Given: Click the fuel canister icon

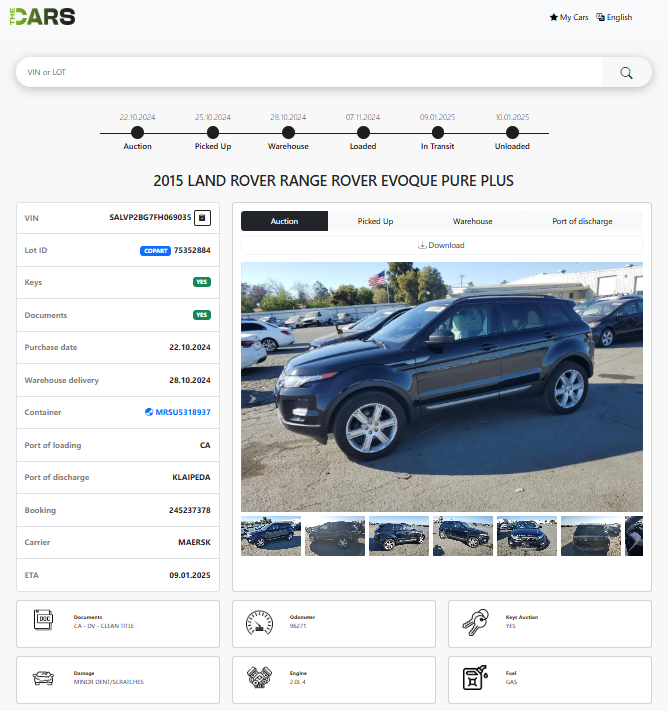Looking at the screenshot, I should click(475, 678).
